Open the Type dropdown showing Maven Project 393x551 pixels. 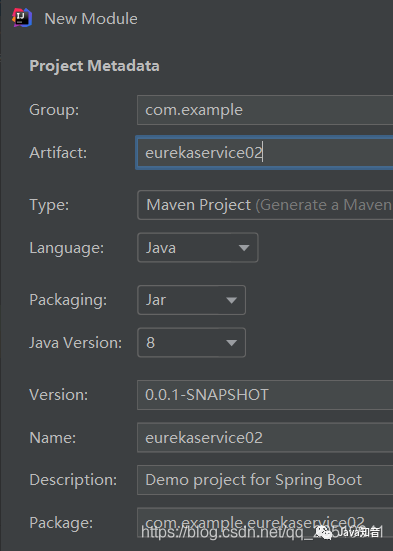click(265, 205)
